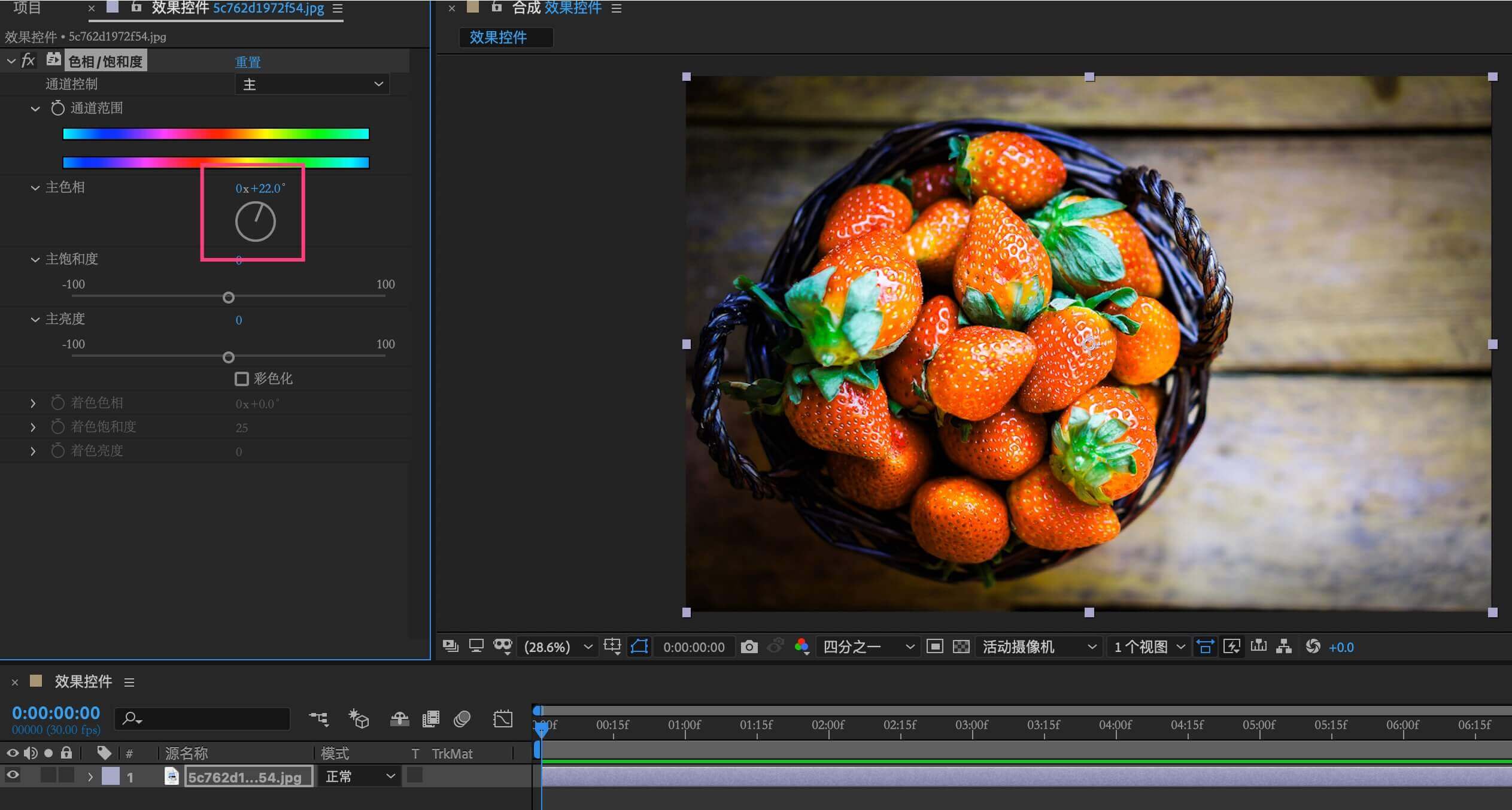Screen dimensions: 1512x810
Task: Open the 通道控制 dropdown showing 主
Action: (312, 84)
